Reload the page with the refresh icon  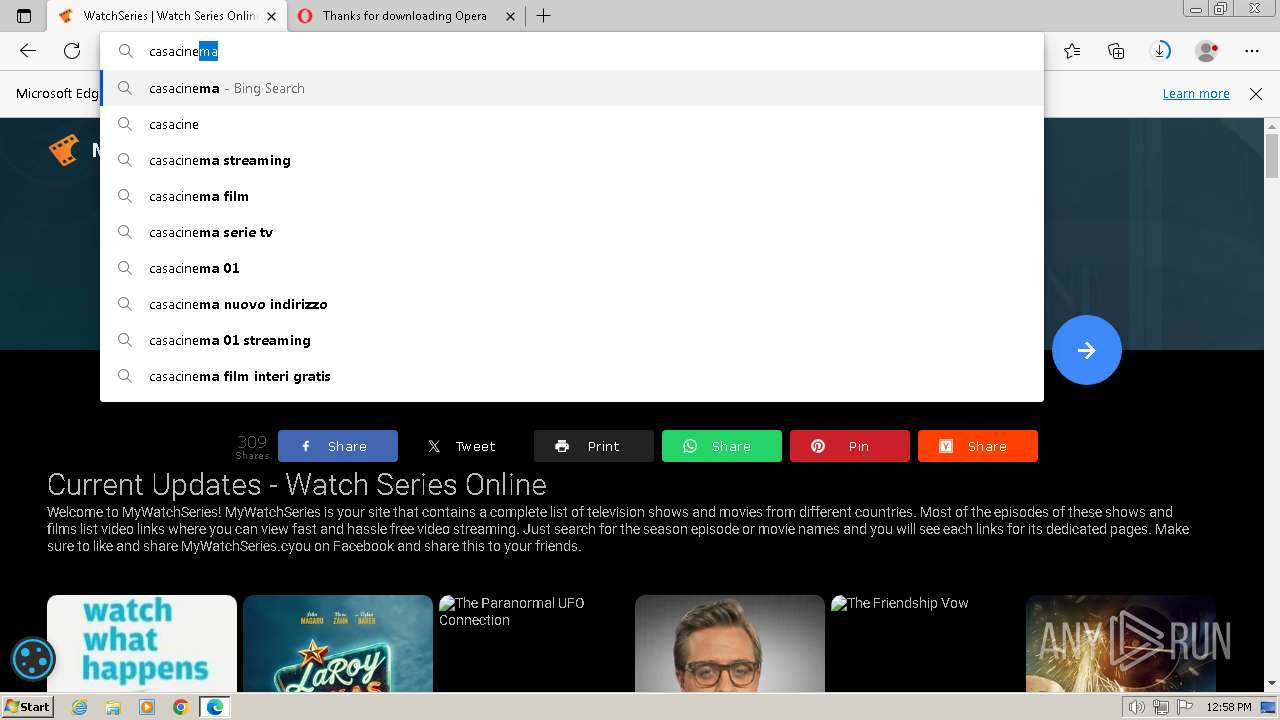72,51
